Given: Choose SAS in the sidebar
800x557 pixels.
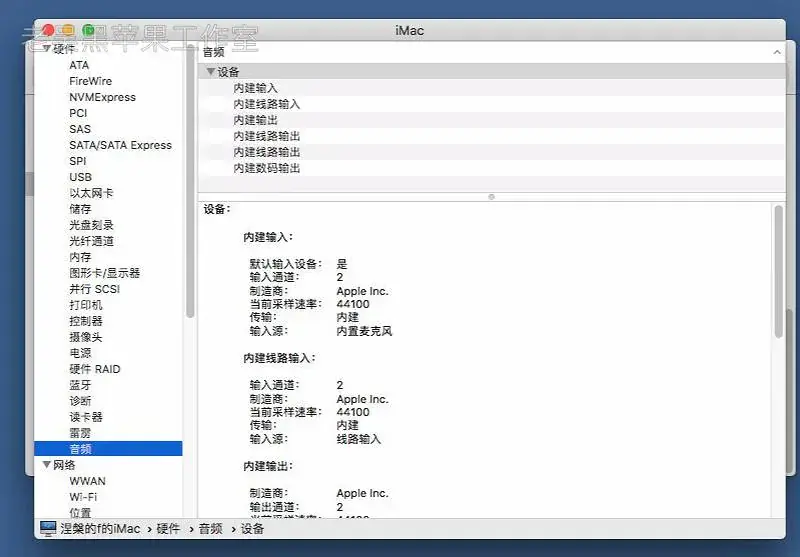Looking at the screenshot, I should (80, 129).
